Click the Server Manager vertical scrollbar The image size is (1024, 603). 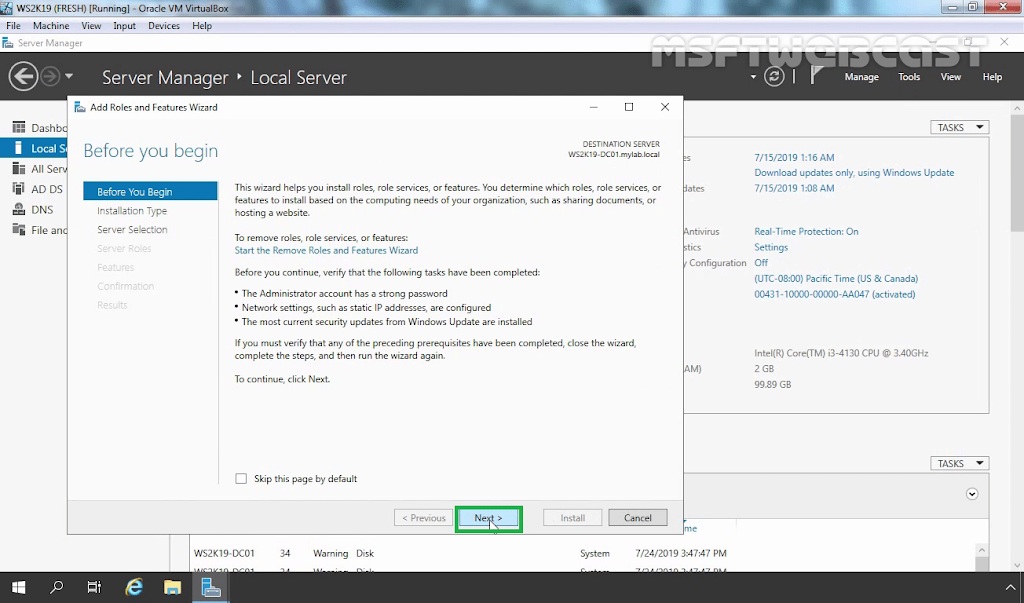tap(1017, 173)
